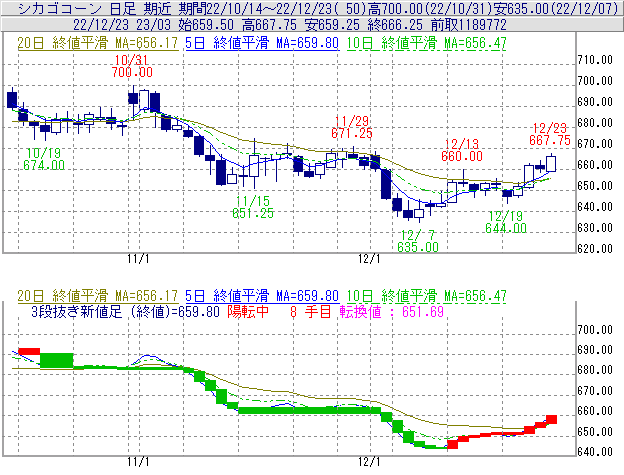Click the latest red block in new-price chart

click(x=551, y=419)
